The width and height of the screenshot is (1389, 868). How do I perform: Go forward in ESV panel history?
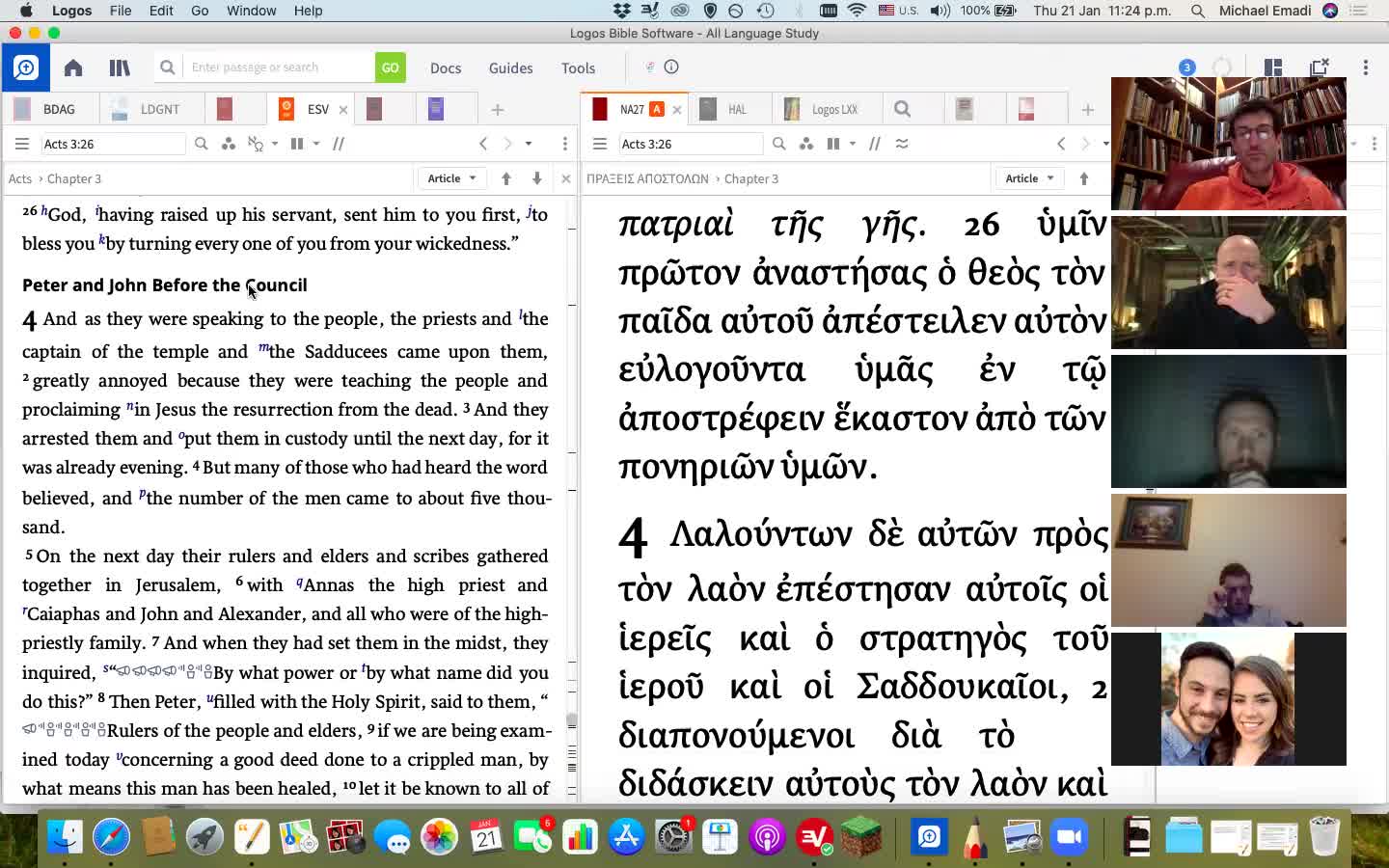(508, 144)
